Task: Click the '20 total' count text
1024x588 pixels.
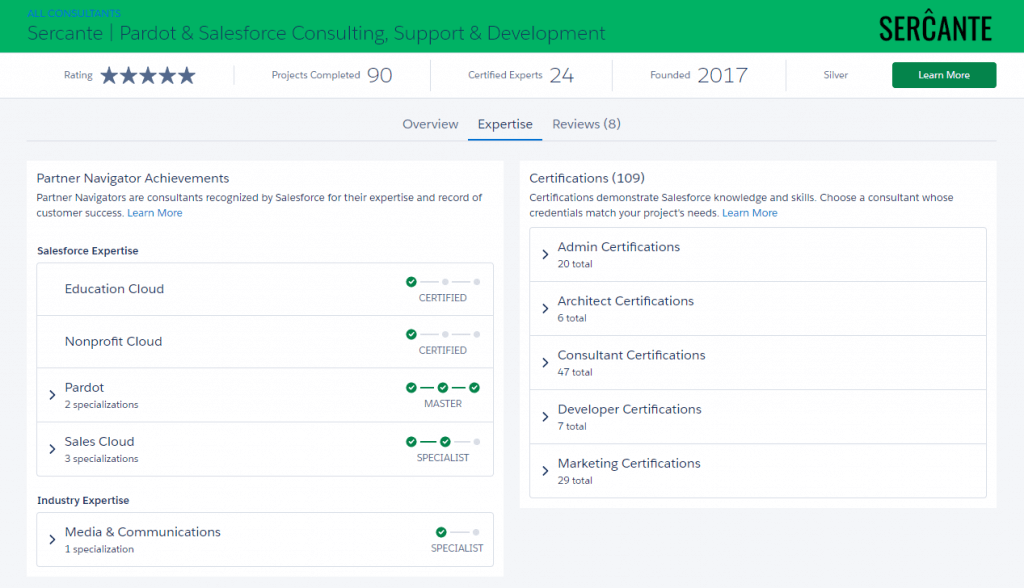Action: tap(575, 264)
